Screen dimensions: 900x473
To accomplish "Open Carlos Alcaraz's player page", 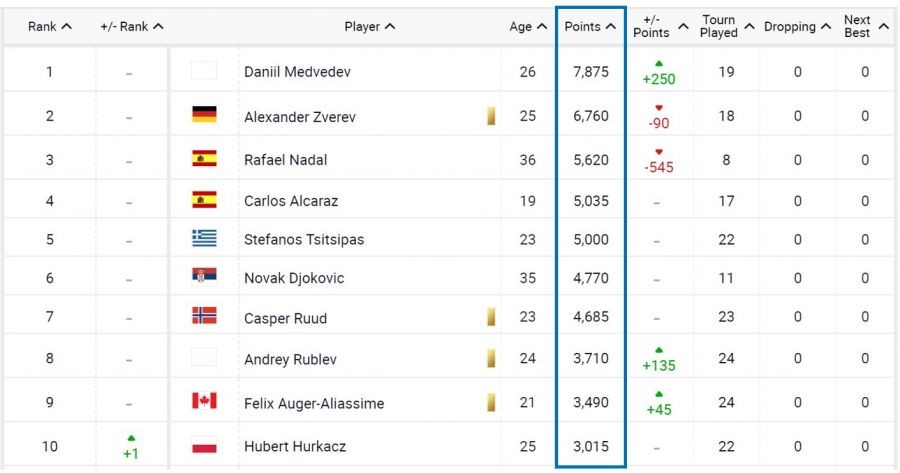I will click(291, 200).
